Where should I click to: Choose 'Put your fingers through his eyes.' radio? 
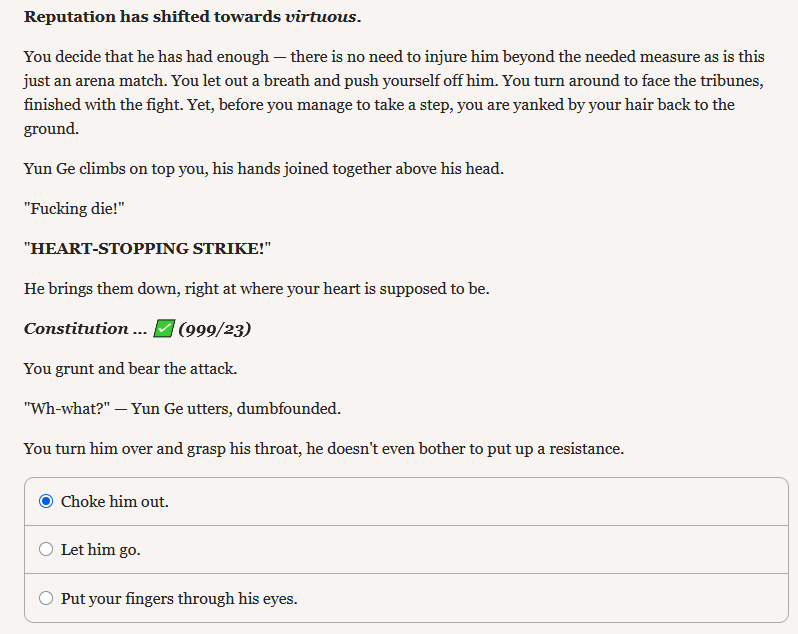pyautogui.click(x=46, y=598)
